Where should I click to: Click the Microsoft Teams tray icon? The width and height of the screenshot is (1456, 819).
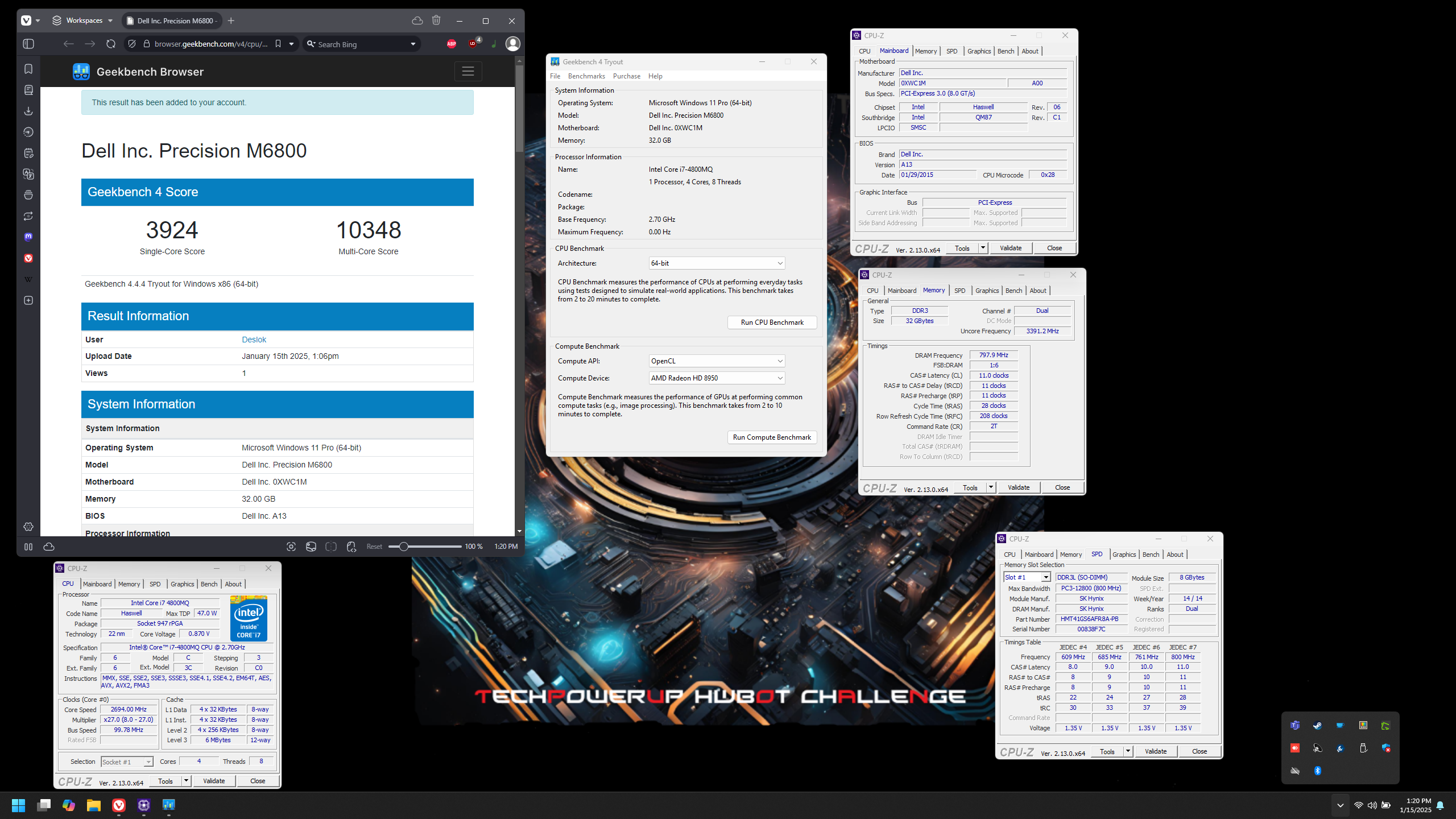coord(1295,725)
